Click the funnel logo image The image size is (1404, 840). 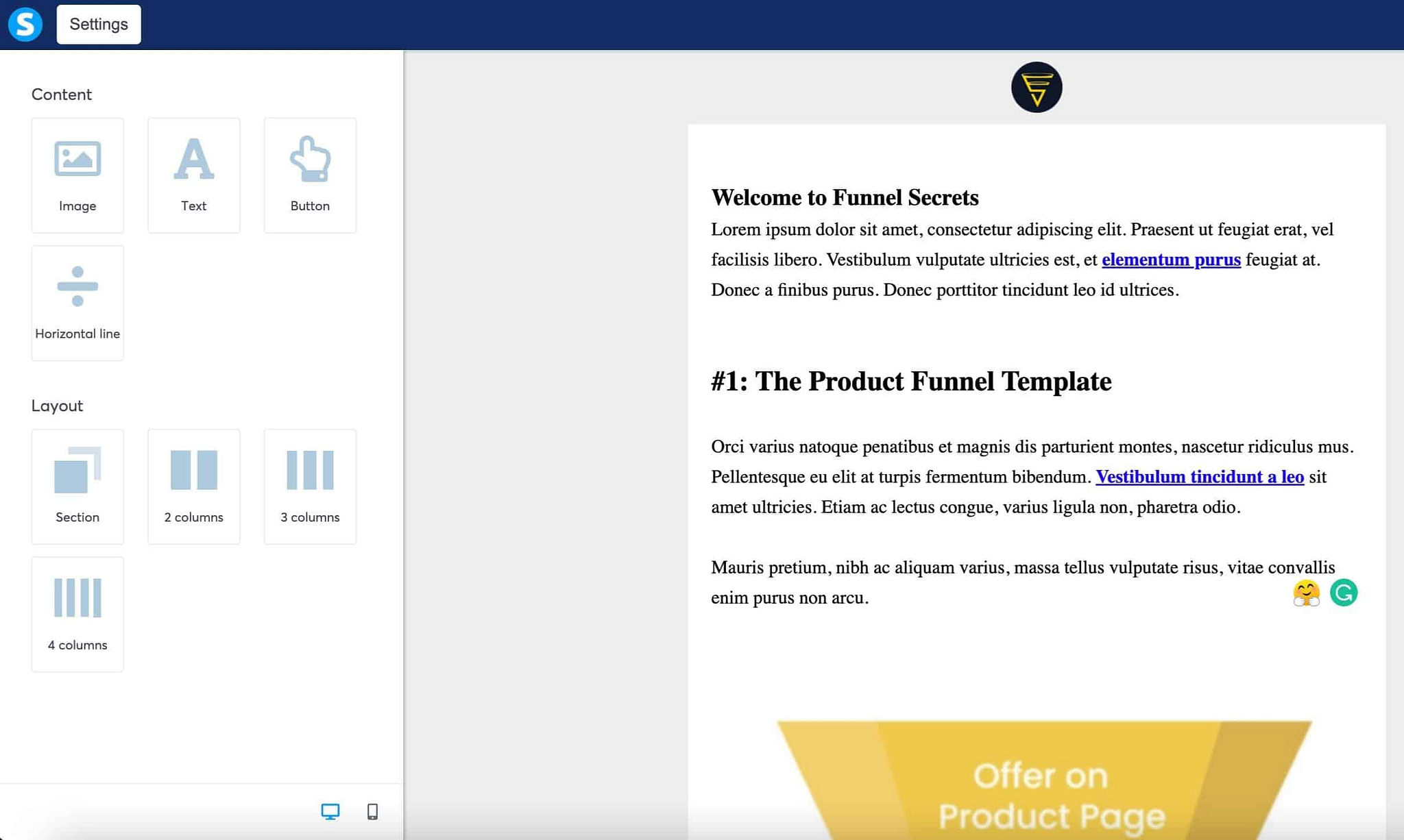pyautogui.click(x=1037, y=87)
